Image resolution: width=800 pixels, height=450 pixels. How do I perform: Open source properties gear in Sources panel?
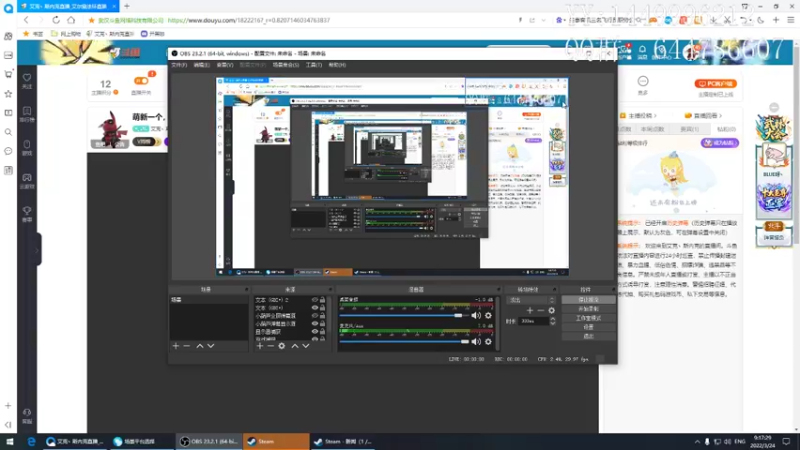point(282,346)
